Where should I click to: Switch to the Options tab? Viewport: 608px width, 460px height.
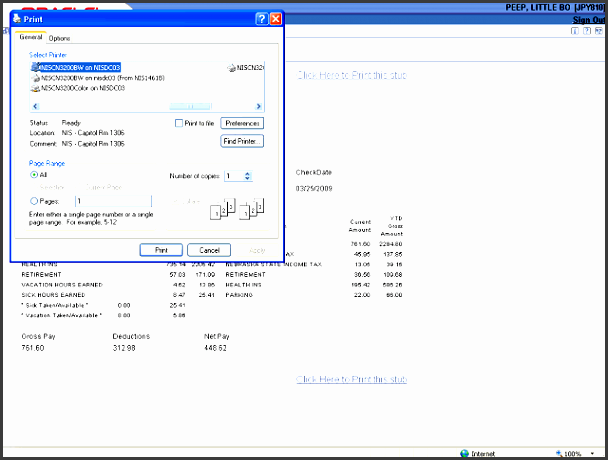click(59, 38)
